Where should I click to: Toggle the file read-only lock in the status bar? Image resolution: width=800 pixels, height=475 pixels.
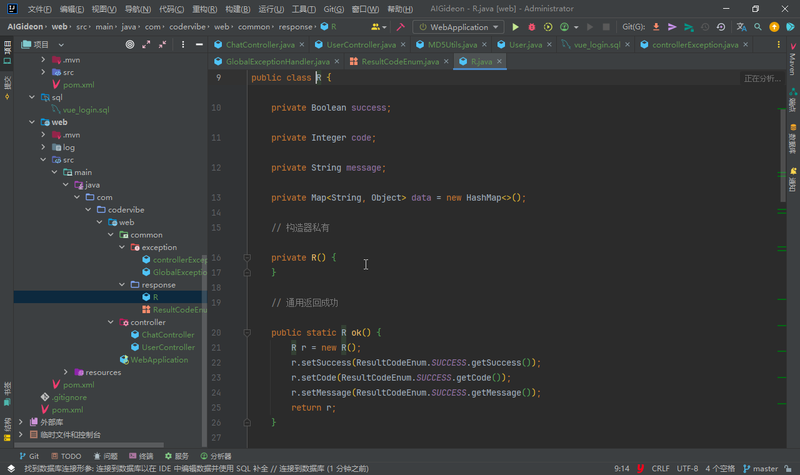[789, 468]
